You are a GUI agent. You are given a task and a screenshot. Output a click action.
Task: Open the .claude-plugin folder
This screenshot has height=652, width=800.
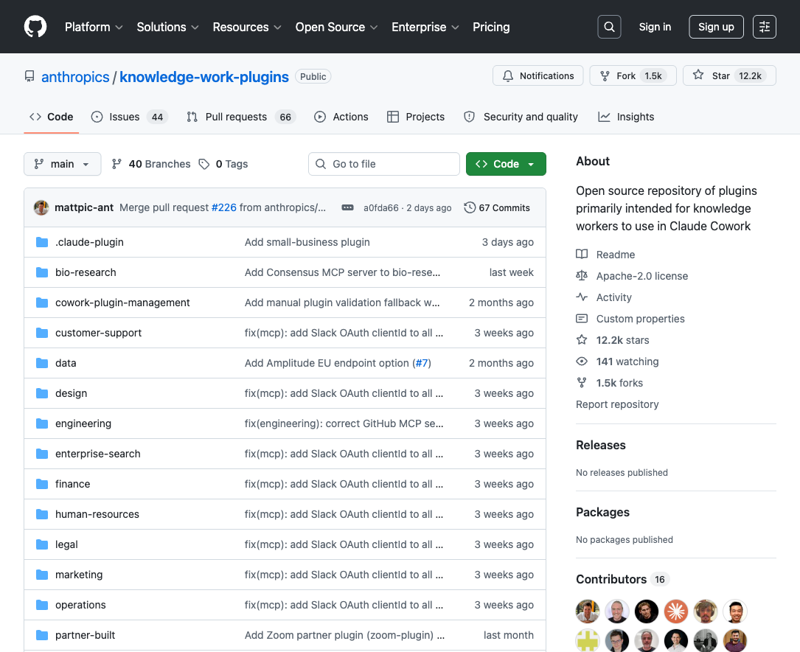pos(89,242)
